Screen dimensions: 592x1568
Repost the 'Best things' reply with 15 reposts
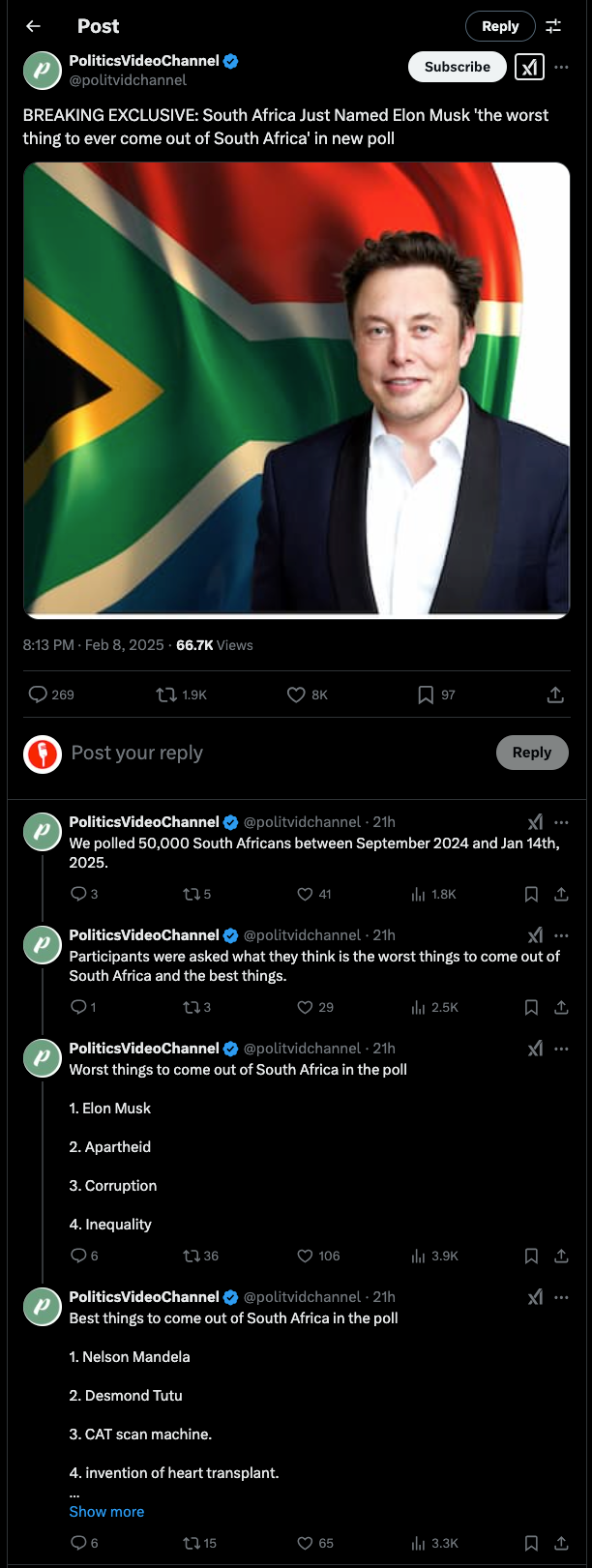coord(191,1543)
